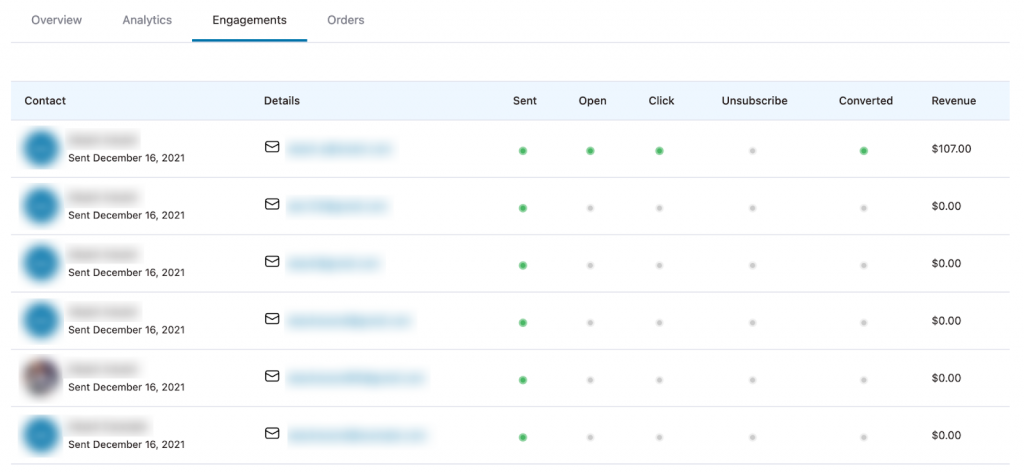Screen dimensions: 1024x473
Task: Click the mail icon in the second contact row
Action: [x=272, y=204]
